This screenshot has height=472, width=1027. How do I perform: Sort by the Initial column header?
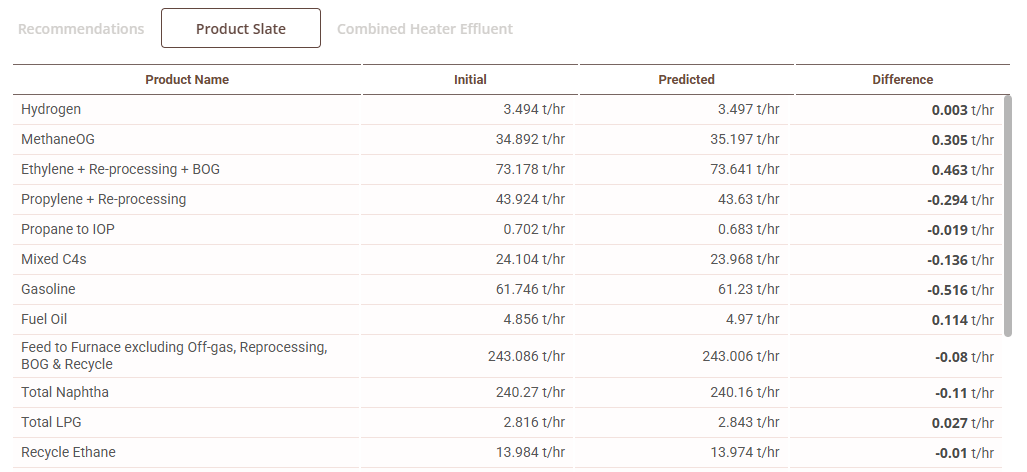click(470, 80)
